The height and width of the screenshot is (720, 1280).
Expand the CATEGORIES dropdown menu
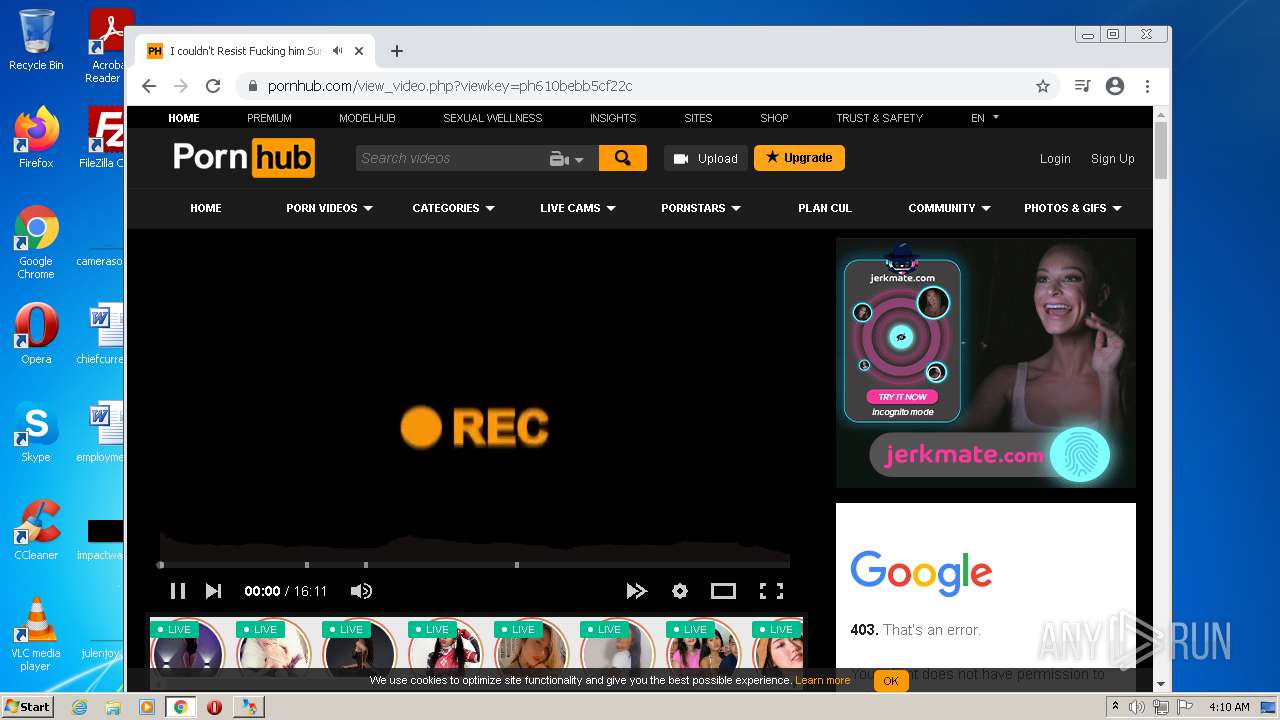[x=453, y=208]
